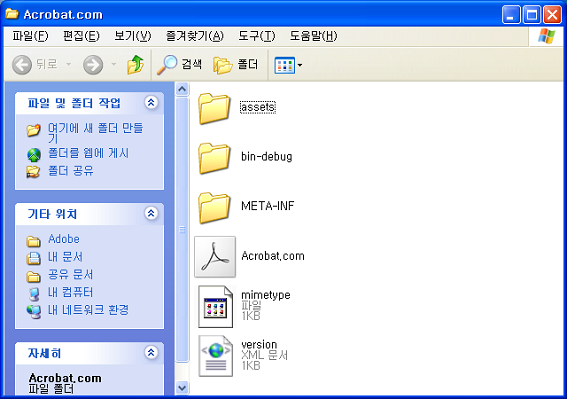The height and width of the screenshot is (399, 567).
Task: Go to 공유 문서 link
Action: 70,275
